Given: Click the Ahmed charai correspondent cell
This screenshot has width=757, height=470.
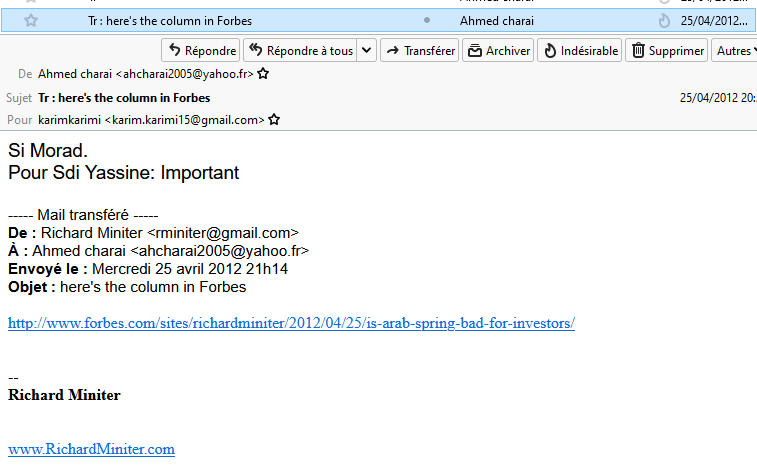Looking at the screenshot, I should (497, 20).
